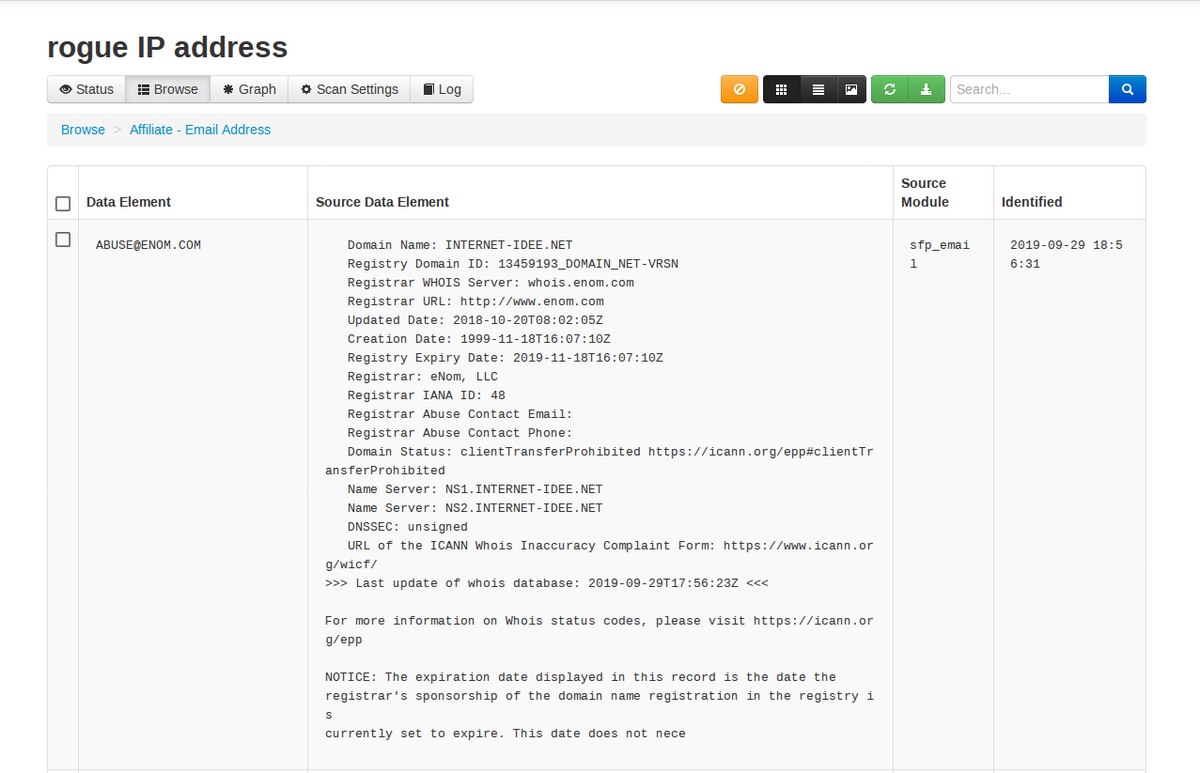
Task: Switch to grid view icon
Action: [x=781, y=89]
